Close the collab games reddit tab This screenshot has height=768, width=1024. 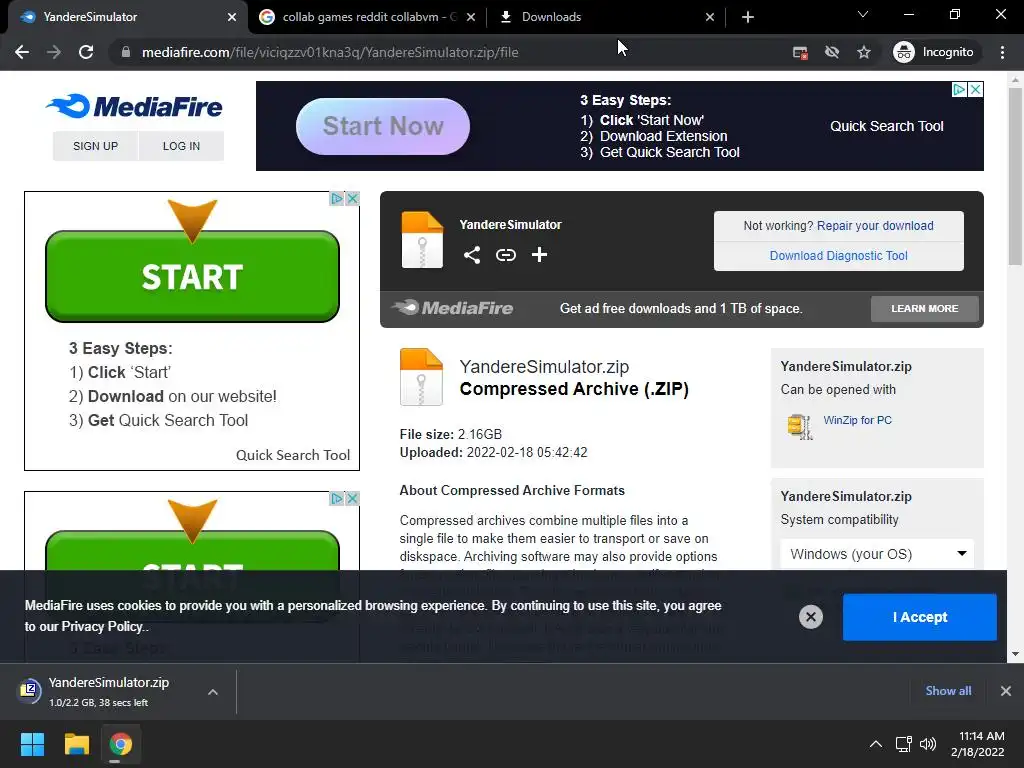pyautogui.click(x=471, y=18)
